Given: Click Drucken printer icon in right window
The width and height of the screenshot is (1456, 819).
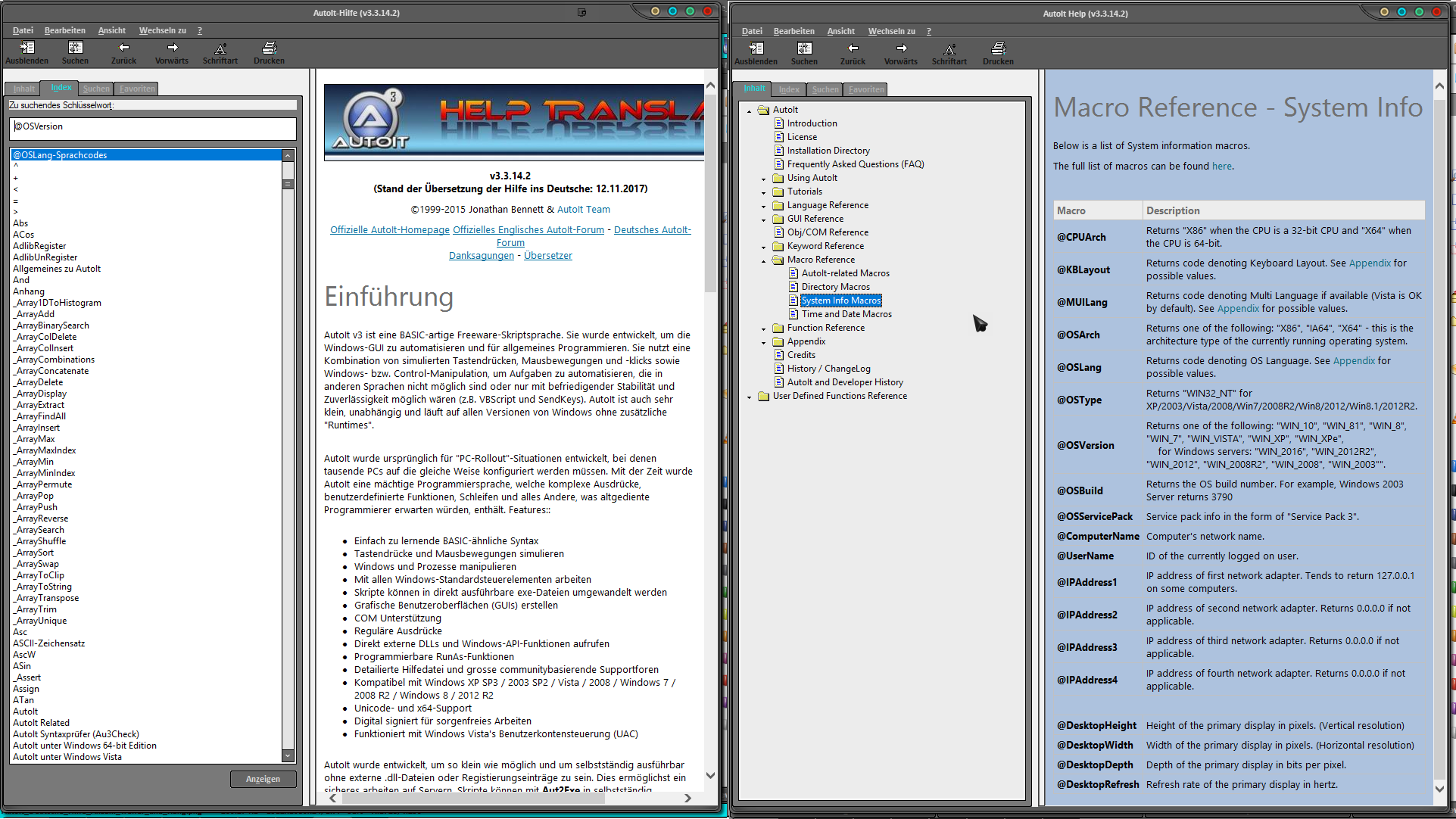Looking at the screenshot, I should click(998, 49).
